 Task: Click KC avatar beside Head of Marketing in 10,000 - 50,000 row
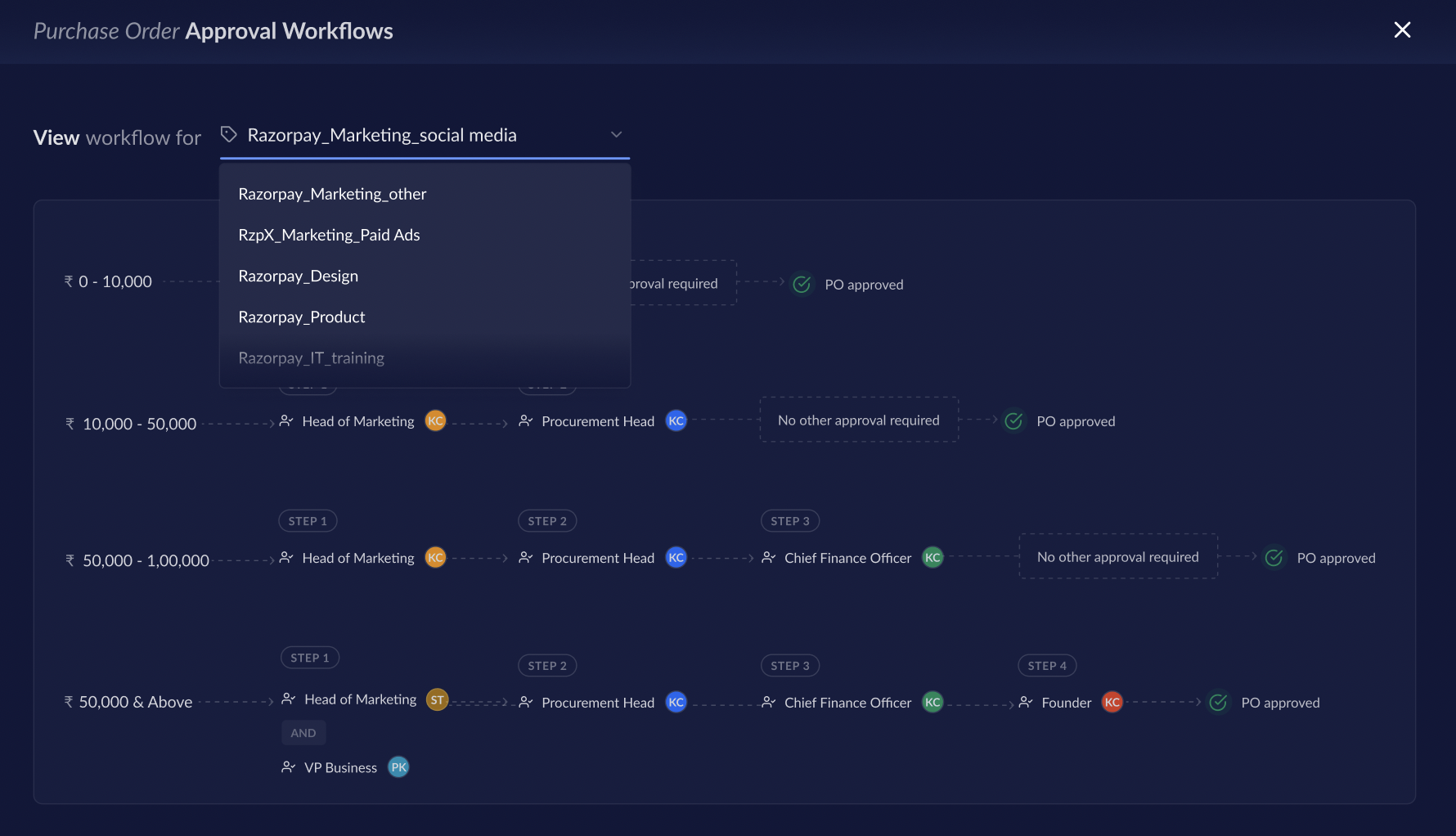coord(435,420)
